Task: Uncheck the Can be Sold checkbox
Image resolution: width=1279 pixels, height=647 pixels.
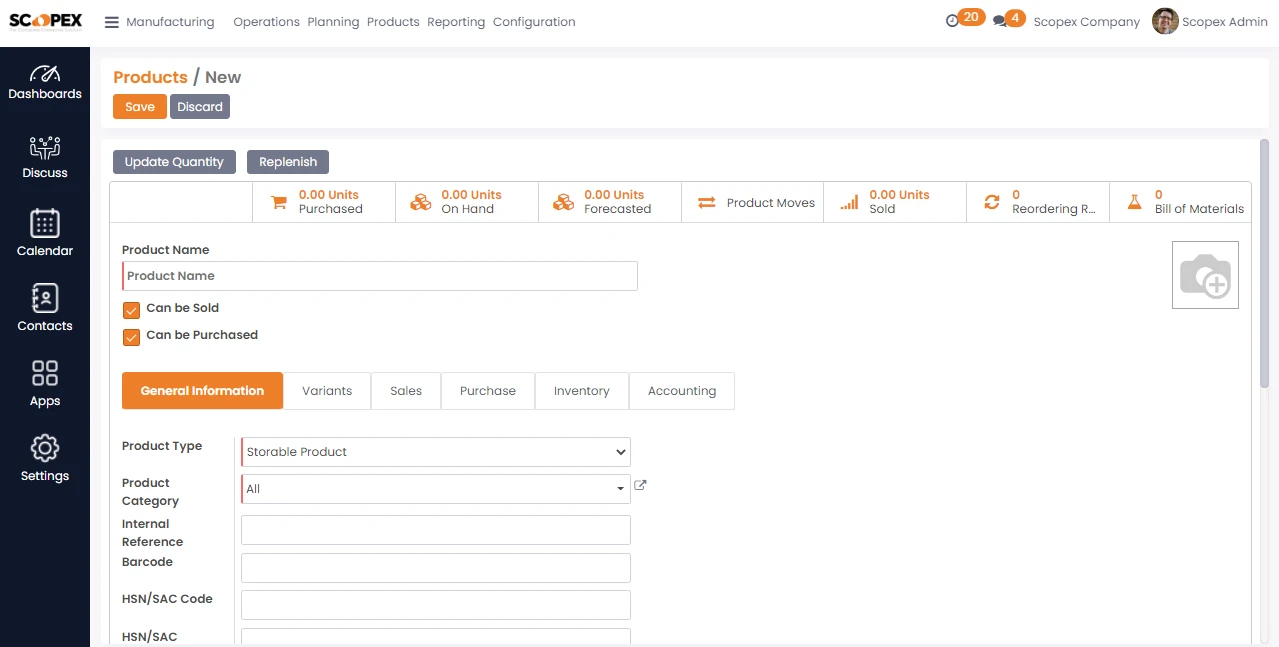Action: click(x=131, y=310)
